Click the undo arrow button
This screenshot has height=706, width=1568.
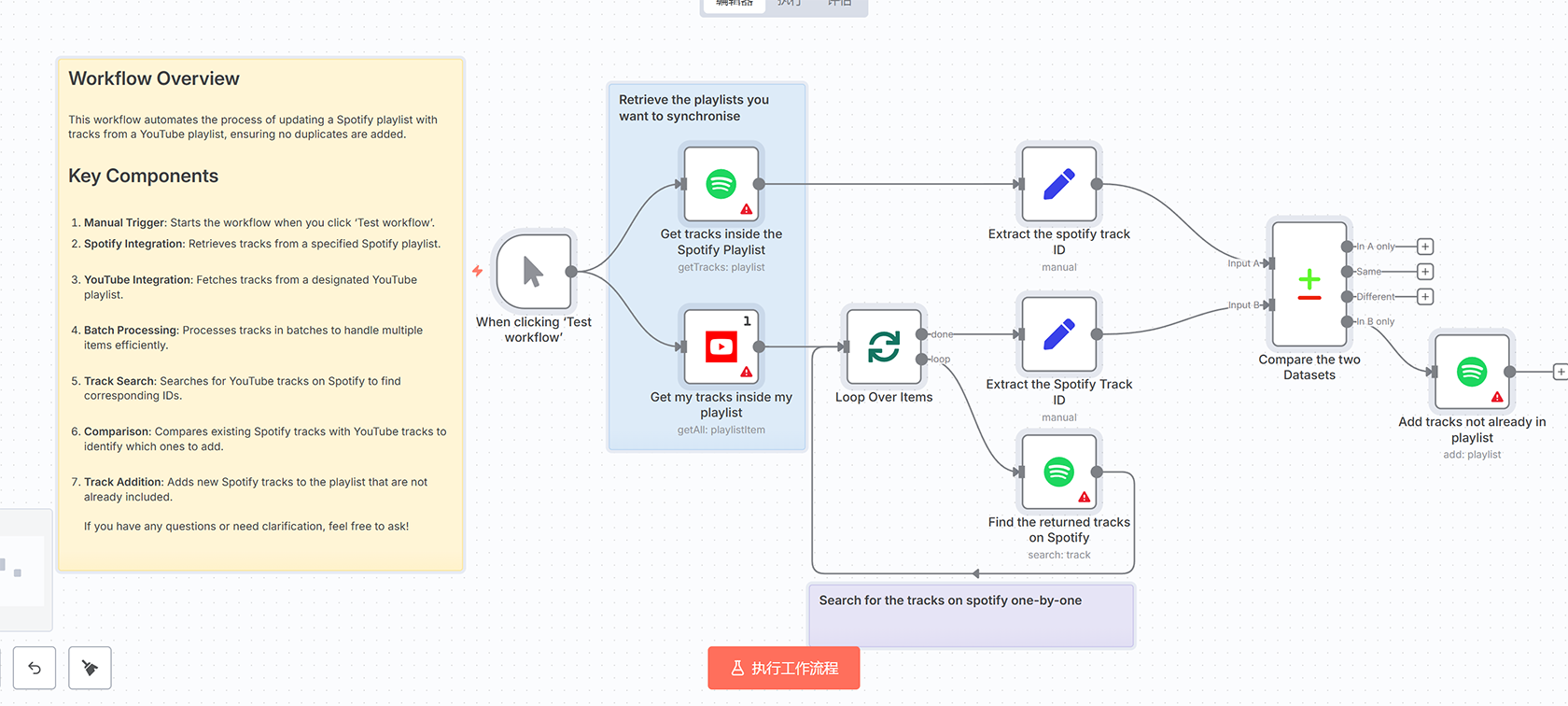pos(35,668)
